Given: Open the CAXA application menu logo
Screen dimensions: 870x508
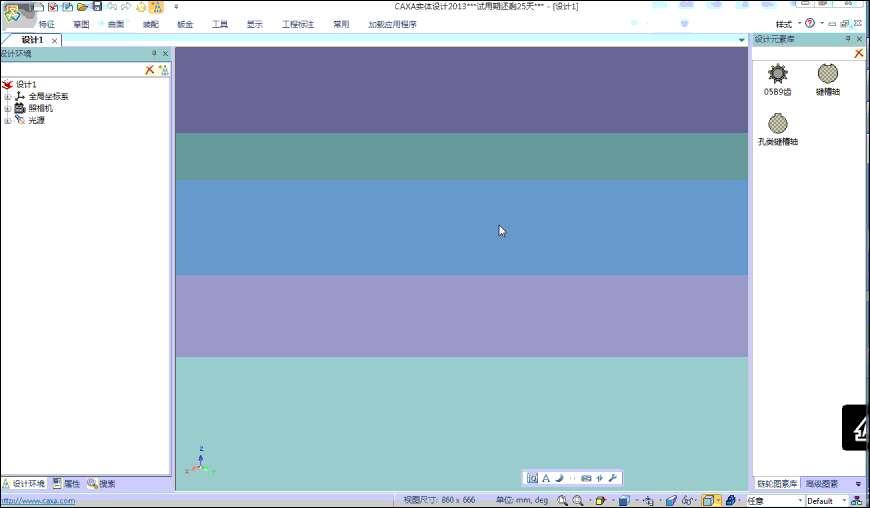Looking at the screenshot, I should pyautogui.click(x=12, y=14).
